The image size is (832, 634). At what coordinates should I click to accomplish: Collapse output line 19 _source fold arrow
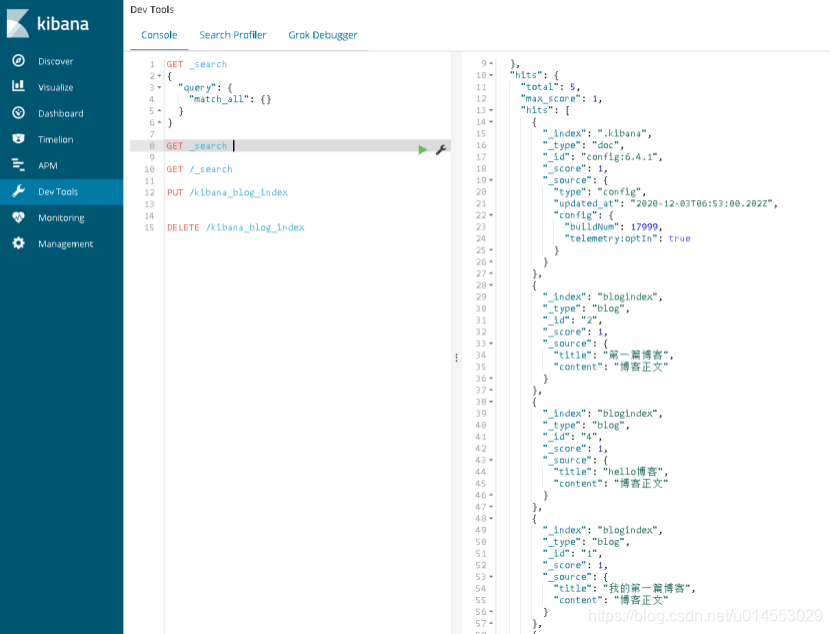point(491,180)
